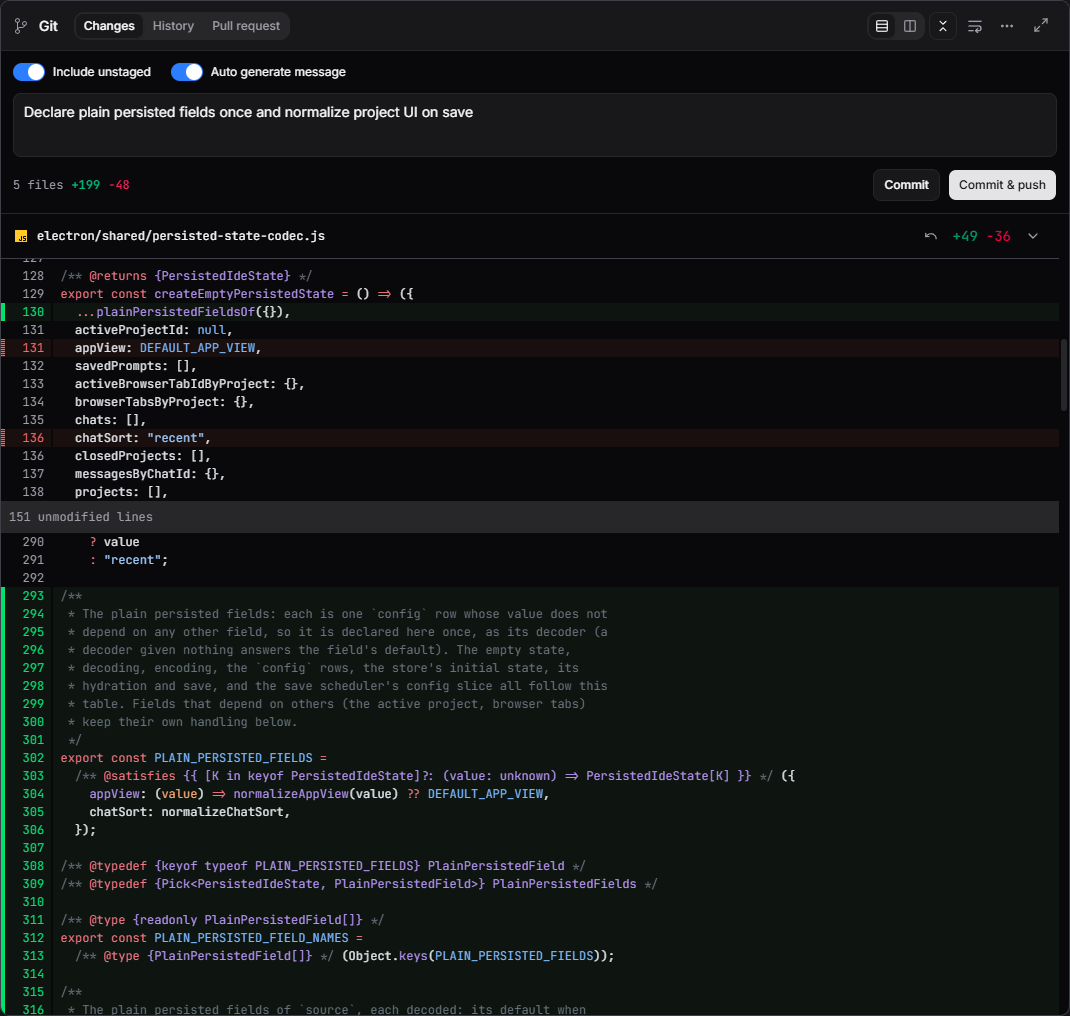Screen dimensions: 1070x1016
Task: Switch to split diff view
Action: (910, 26)
